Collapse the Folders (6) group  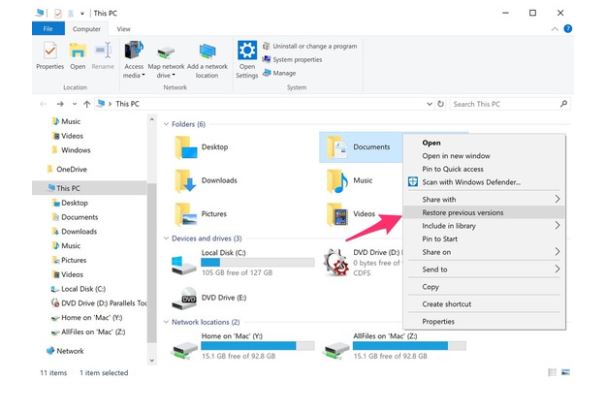point(166,124)
